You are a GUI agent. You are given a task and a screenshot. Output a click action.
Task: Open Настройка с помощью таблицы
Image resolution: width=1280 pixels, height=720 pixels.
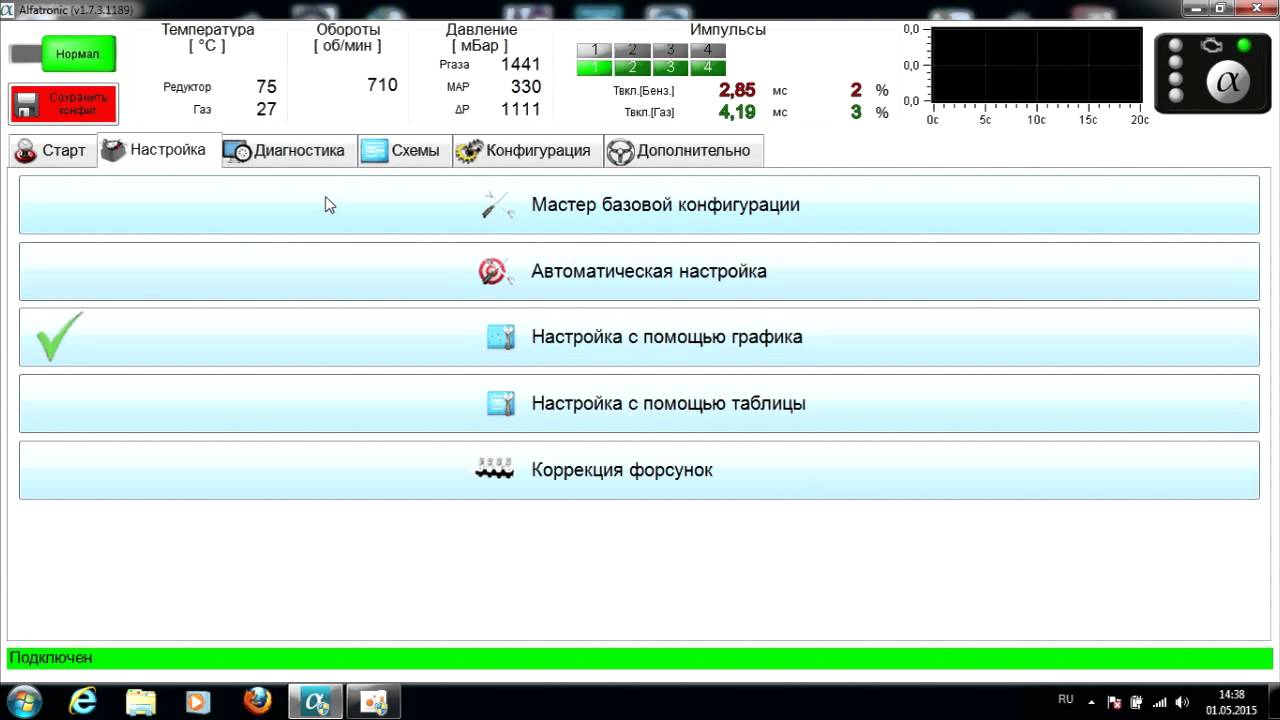(639, 404)
